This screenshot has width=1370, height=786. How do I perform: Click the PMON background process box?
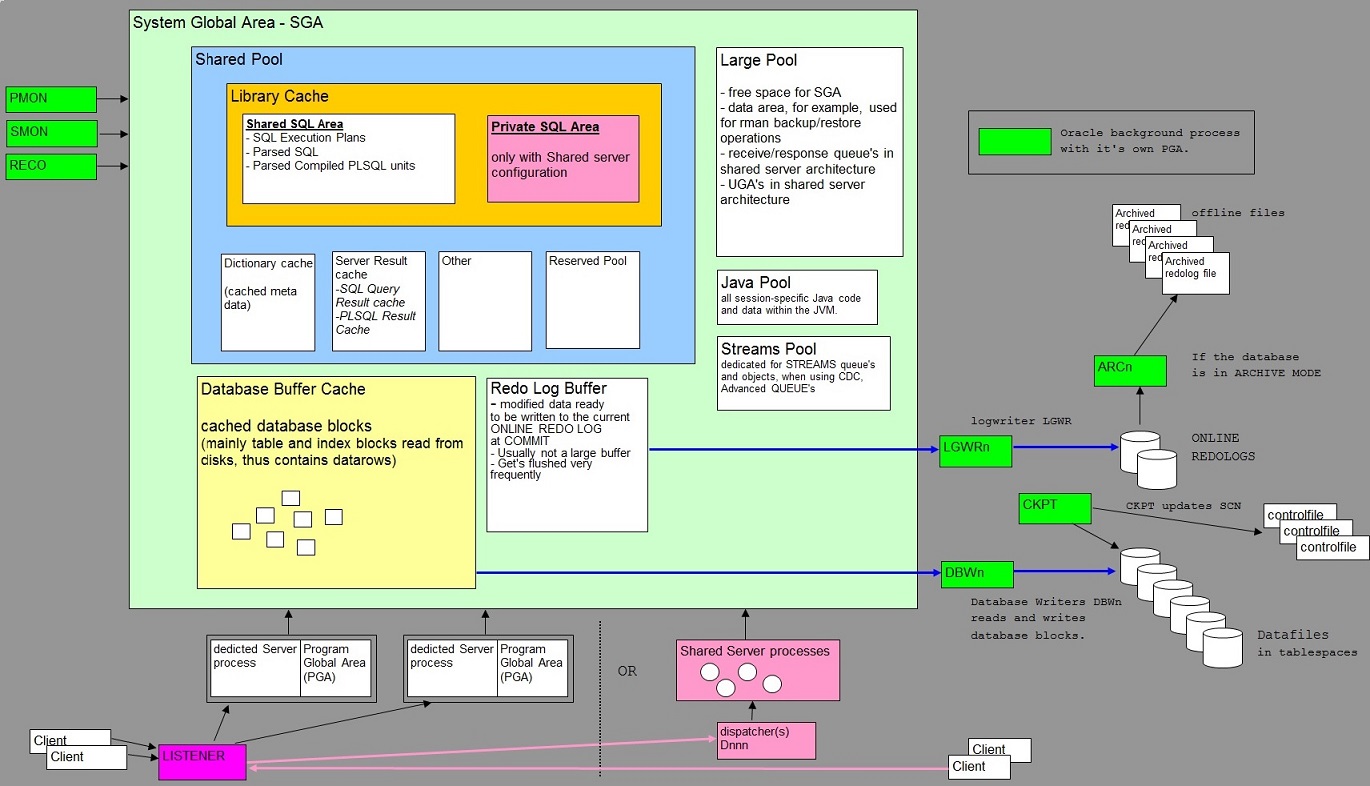(x=51, y=99)
